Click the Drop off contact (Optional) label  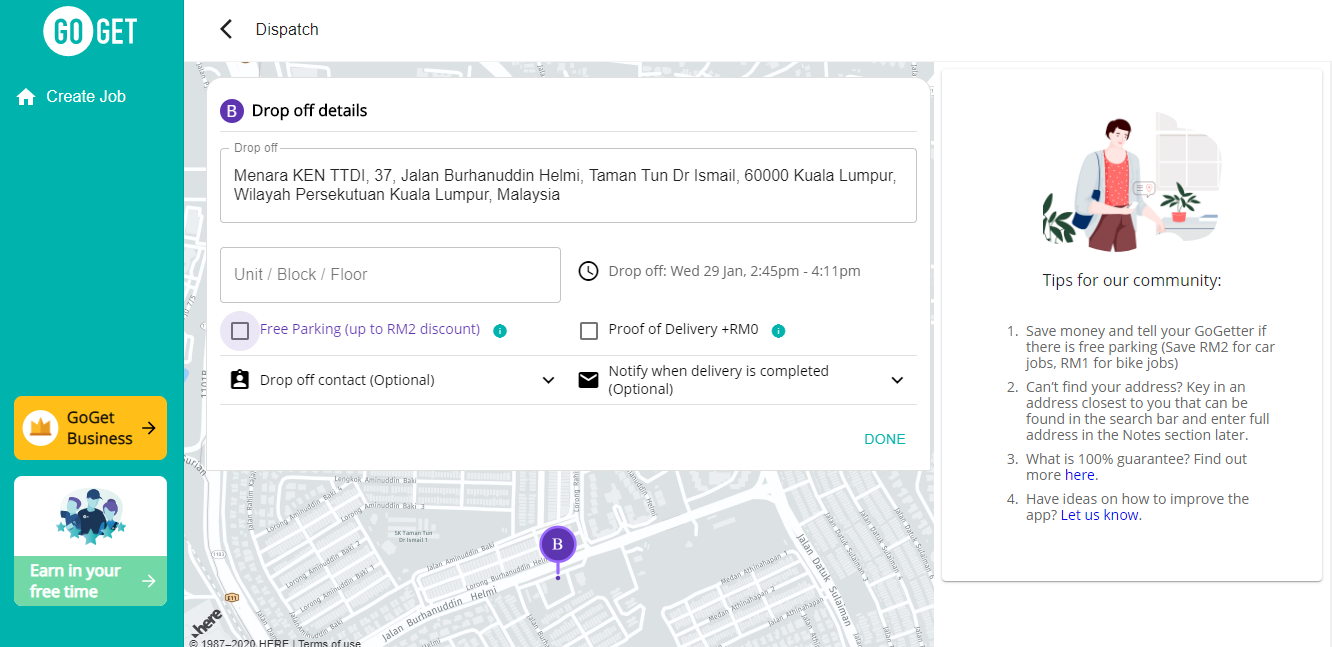[347, 380]
